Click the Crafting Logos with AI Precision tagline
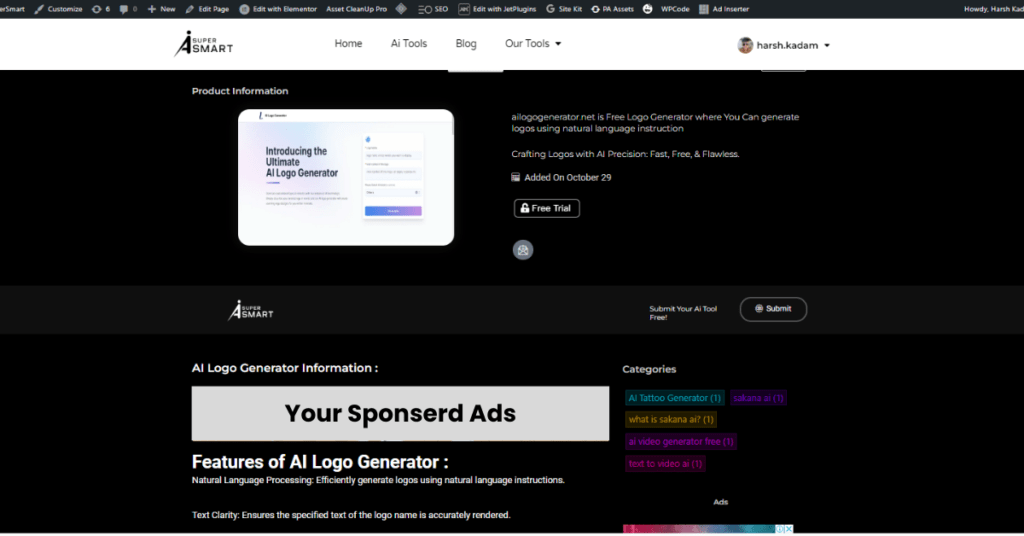The image size is (1024, 536). 625,154
